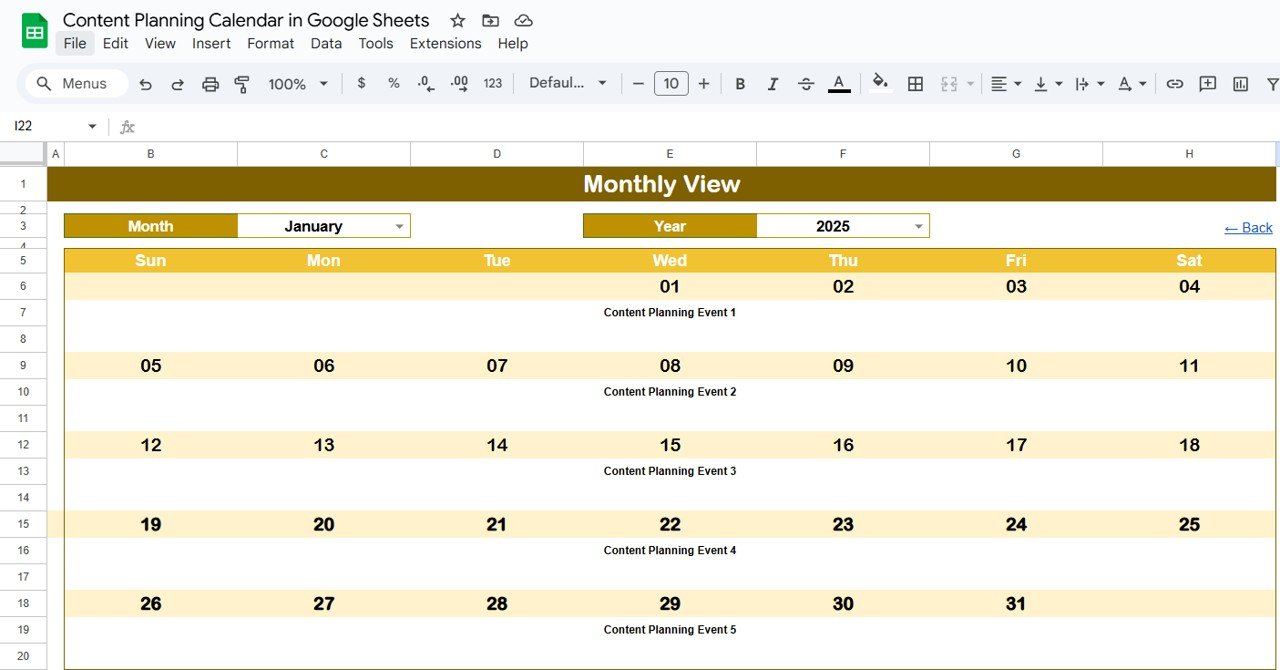Click the Back link
Image resolution: width=1280 pixels, height=670 pixels.
tap(1248, 228)
